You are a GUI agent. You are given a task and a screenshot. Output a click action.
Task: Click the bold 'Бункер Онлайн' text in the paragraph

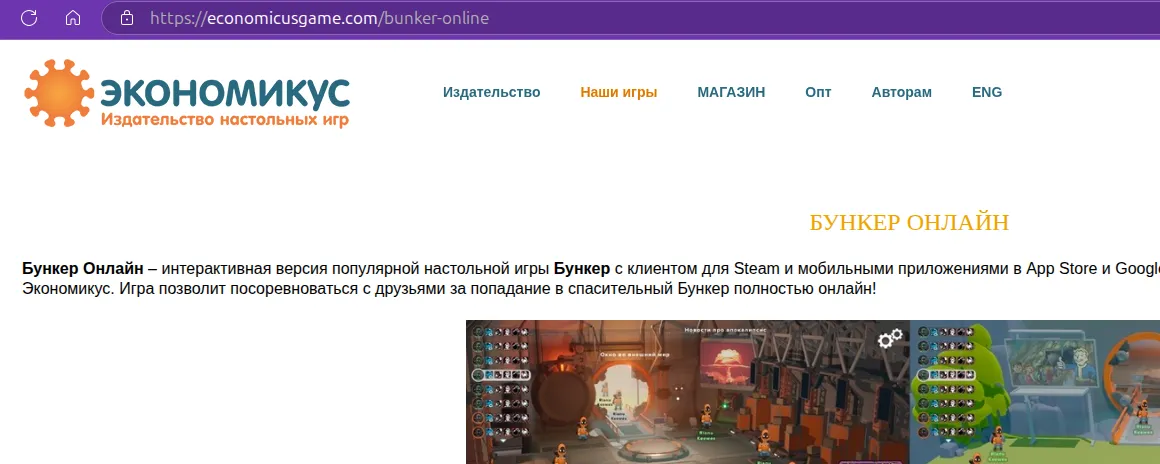click(83, 268)
